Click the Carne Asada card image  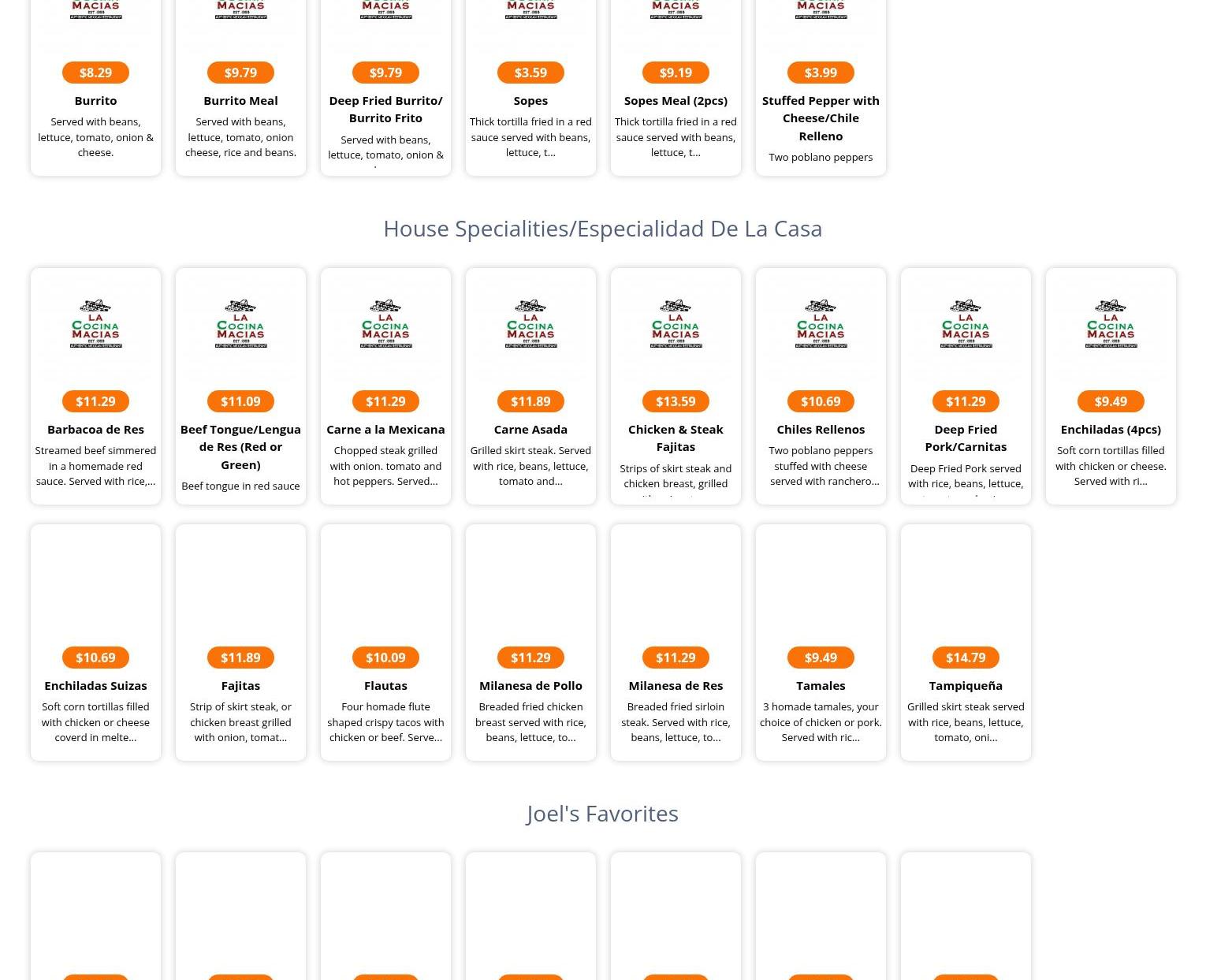[530, 324]
